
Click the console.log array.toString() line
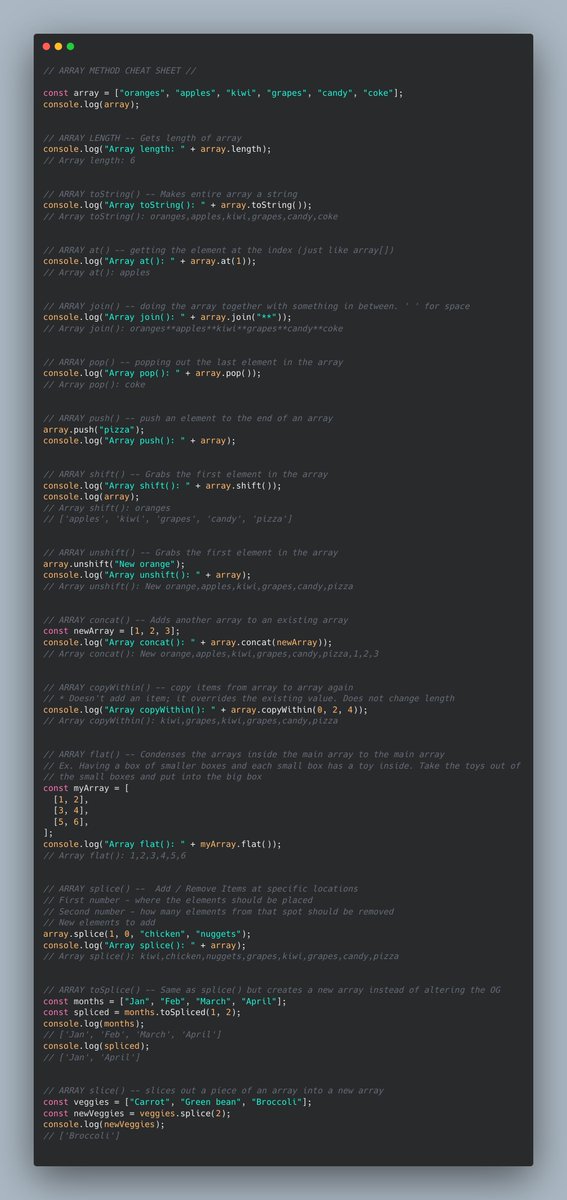click(x=177, y=205)
